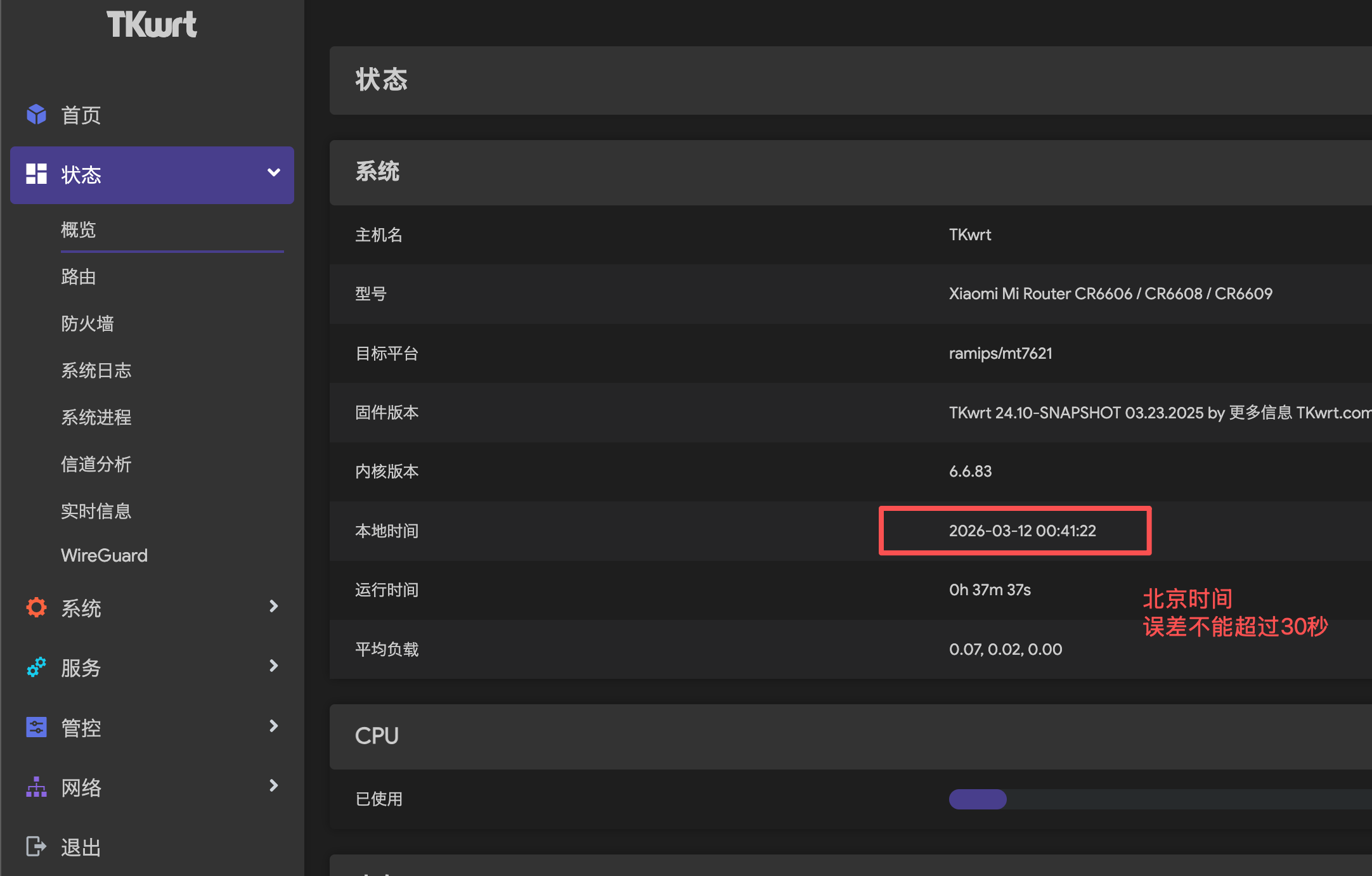Open the 系统 settings gear icon
This screenshot has height=876, width=1372.
(36, 607)
